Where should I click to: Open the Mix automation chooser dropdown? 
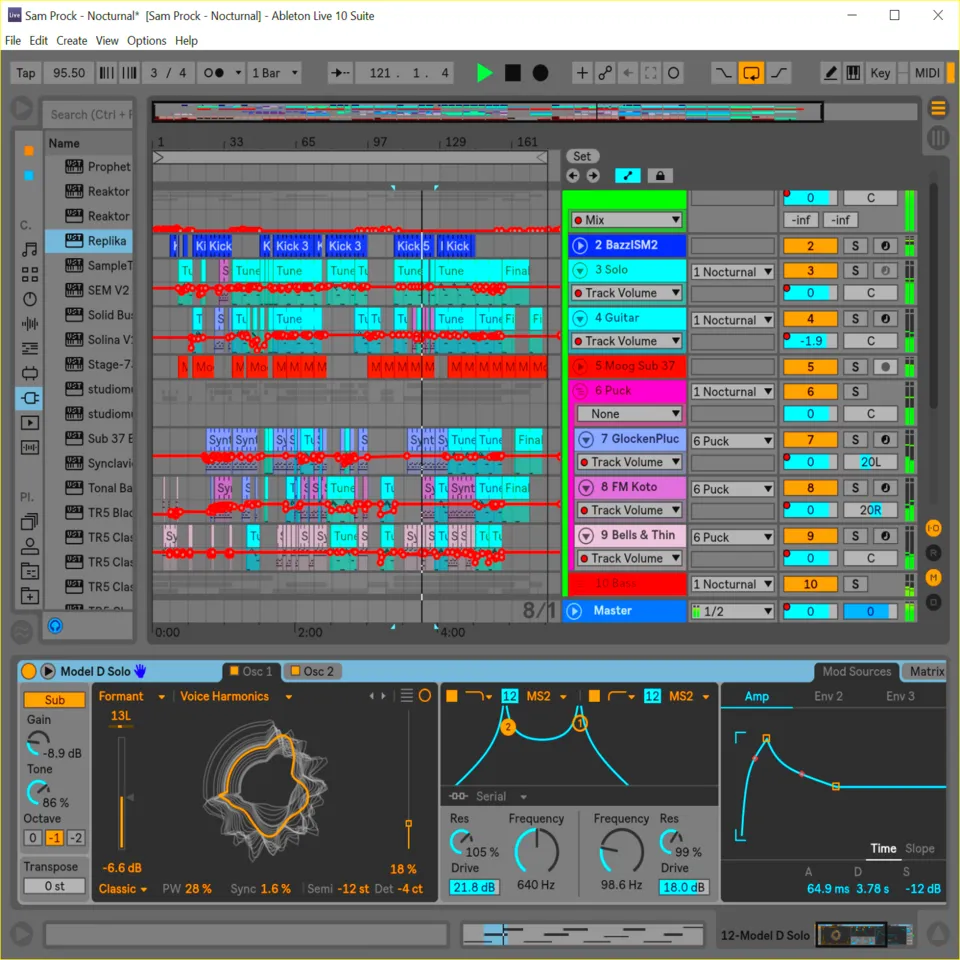tap(627, 220)
